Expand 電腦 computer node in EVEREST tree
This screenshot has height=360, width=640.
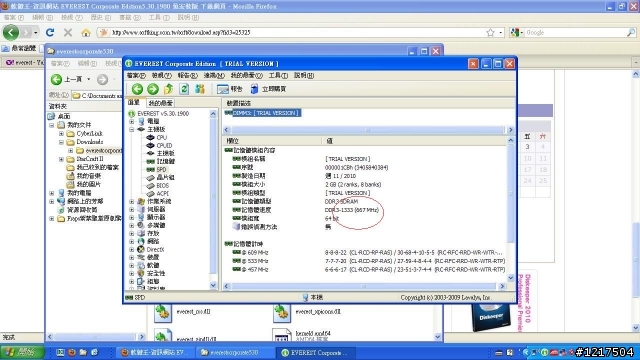point(132,122)
